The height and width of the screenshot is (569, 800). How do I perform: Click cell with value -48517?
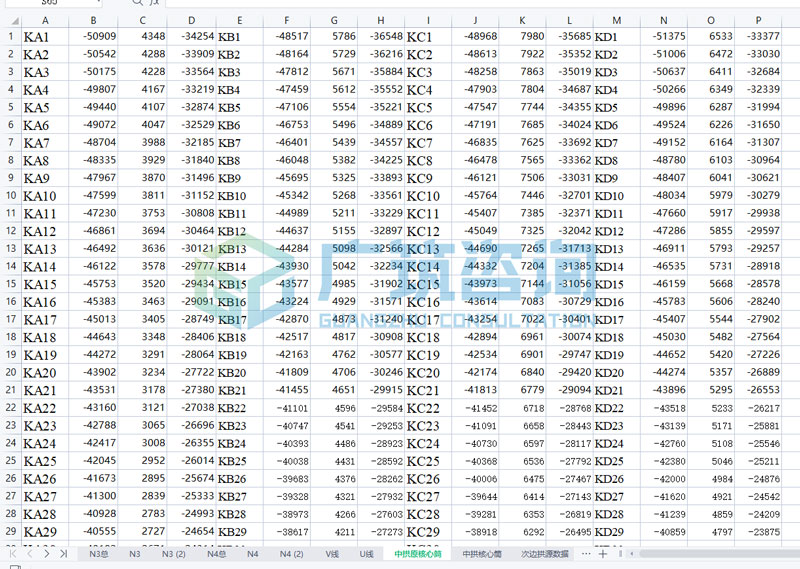click(x=287, y=37)
